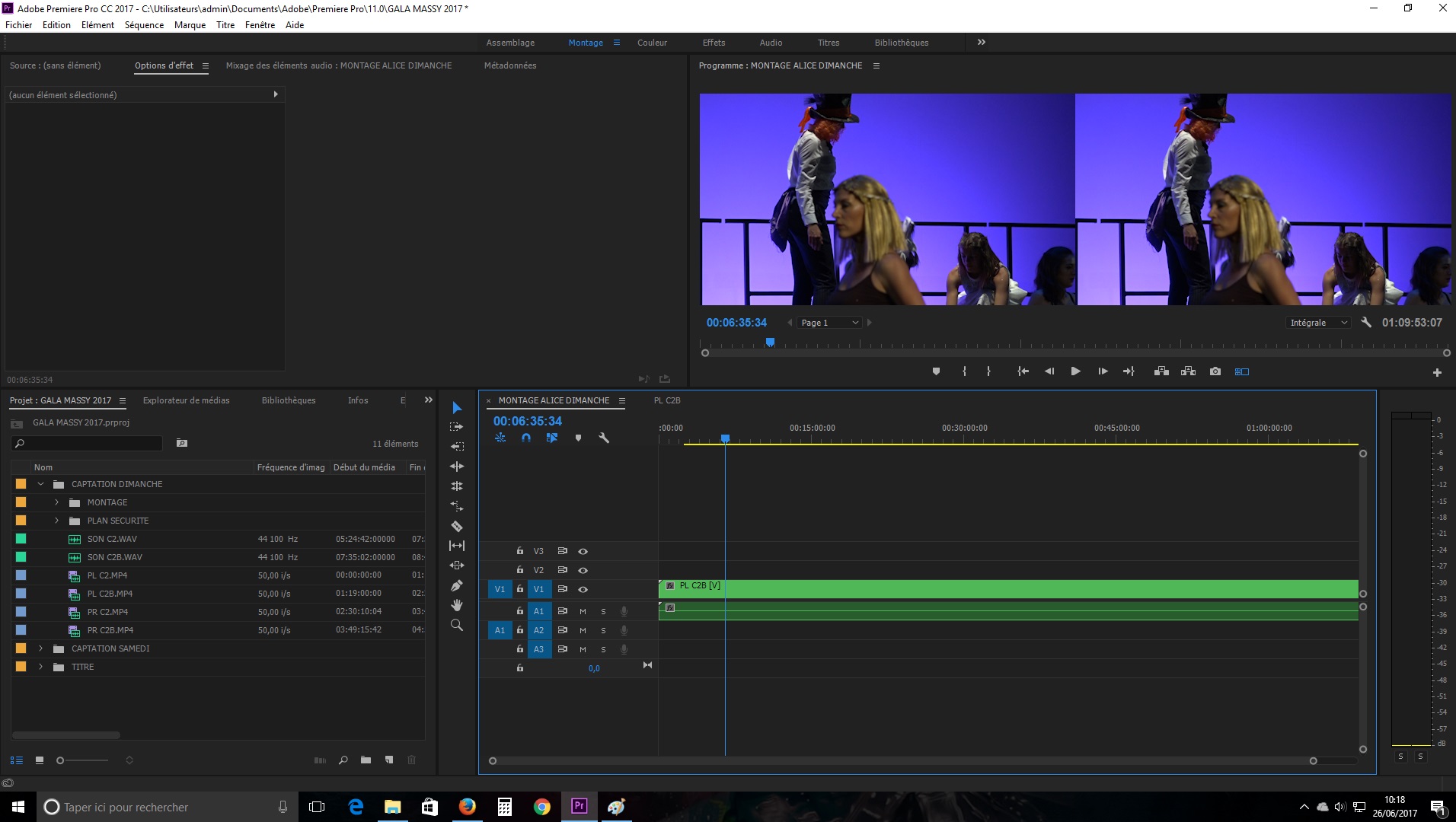This screenshot has width=1456, height=822.
Task: Hide the V1 video track output
Action: point(583,589)
